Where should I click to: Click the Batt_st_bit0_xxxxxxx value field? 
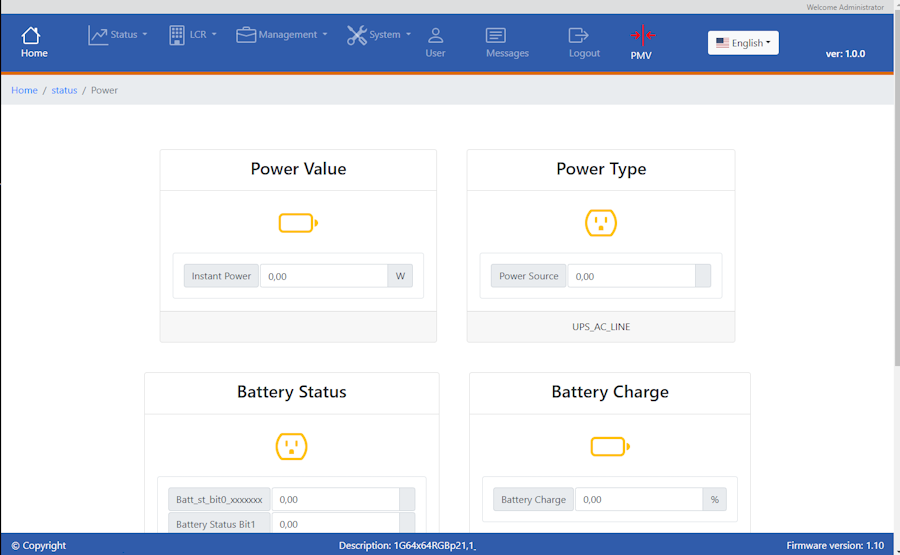point(336,499)
